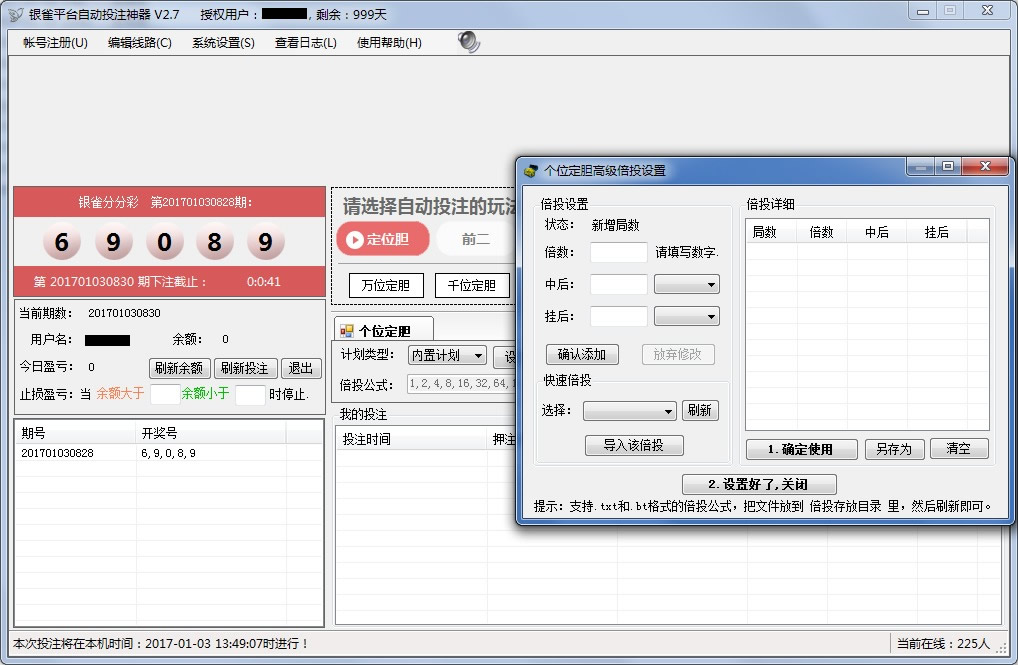The width and height of the screenshot is (1018, 665).
Task: Click the play icon on 定位胆 button
Action: (353, 239)
